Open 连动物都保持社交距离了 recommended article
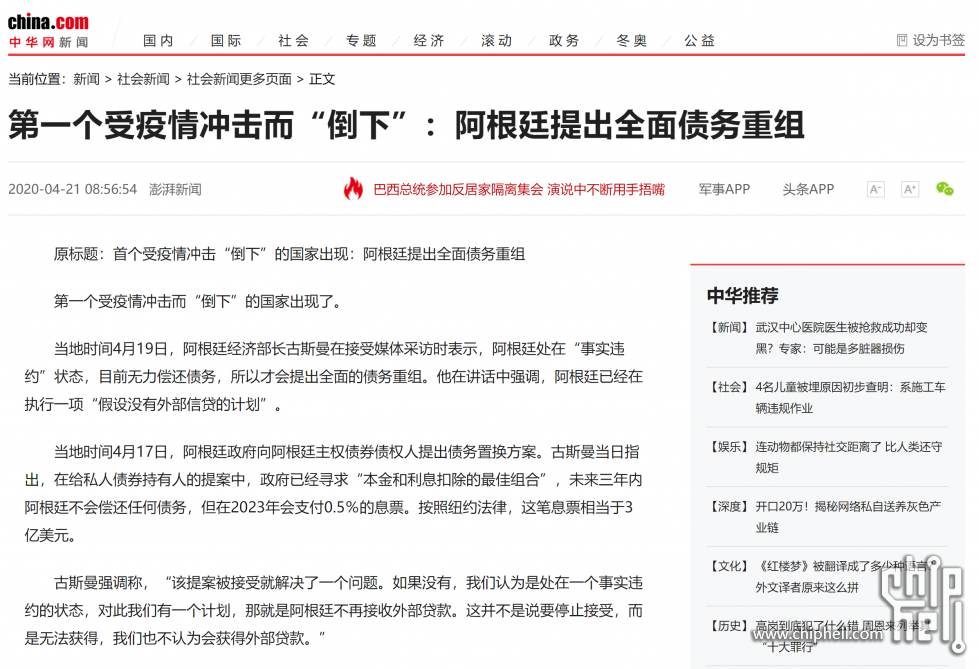Image resolution: width=979 pixels, height=669 pixels. coord(849,457)
